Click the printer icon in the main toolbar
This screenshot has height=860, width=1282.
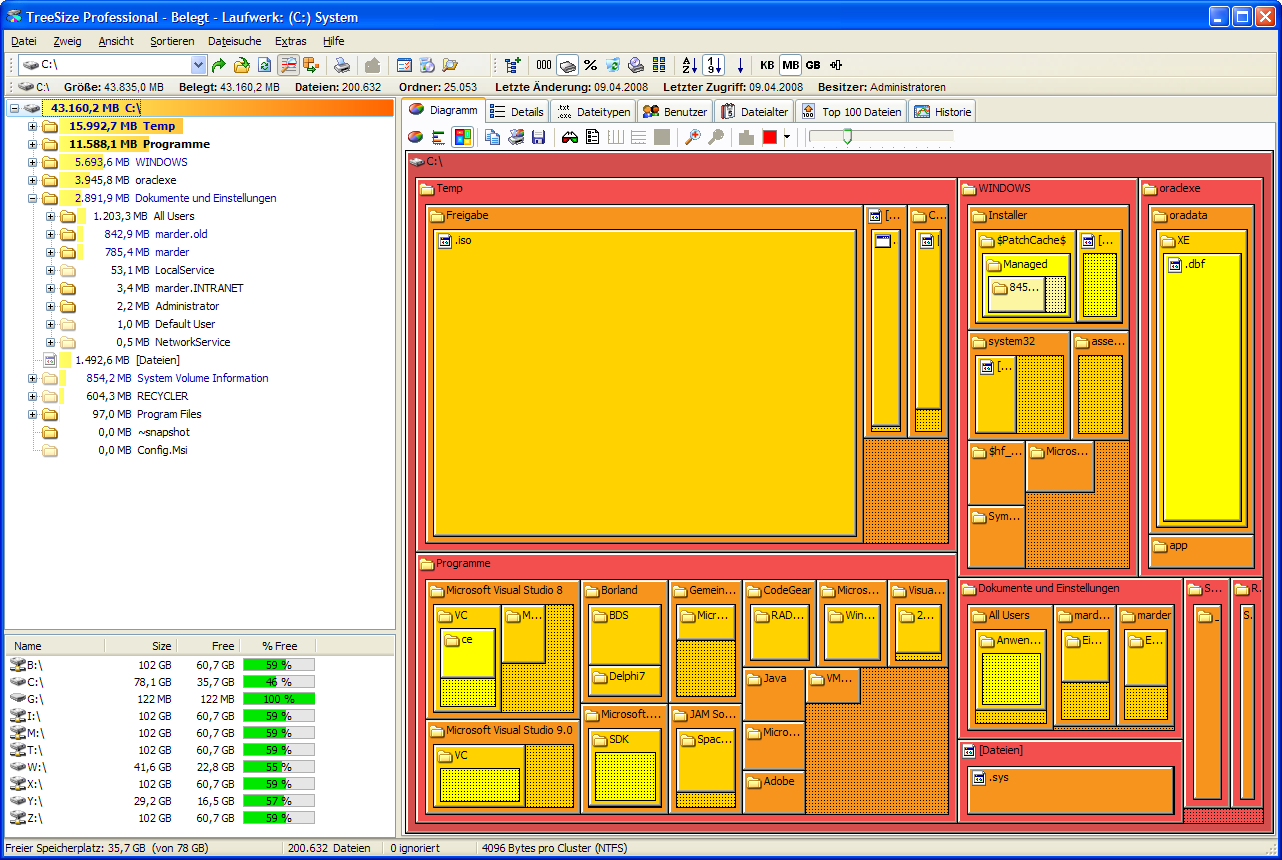[342, 65]
